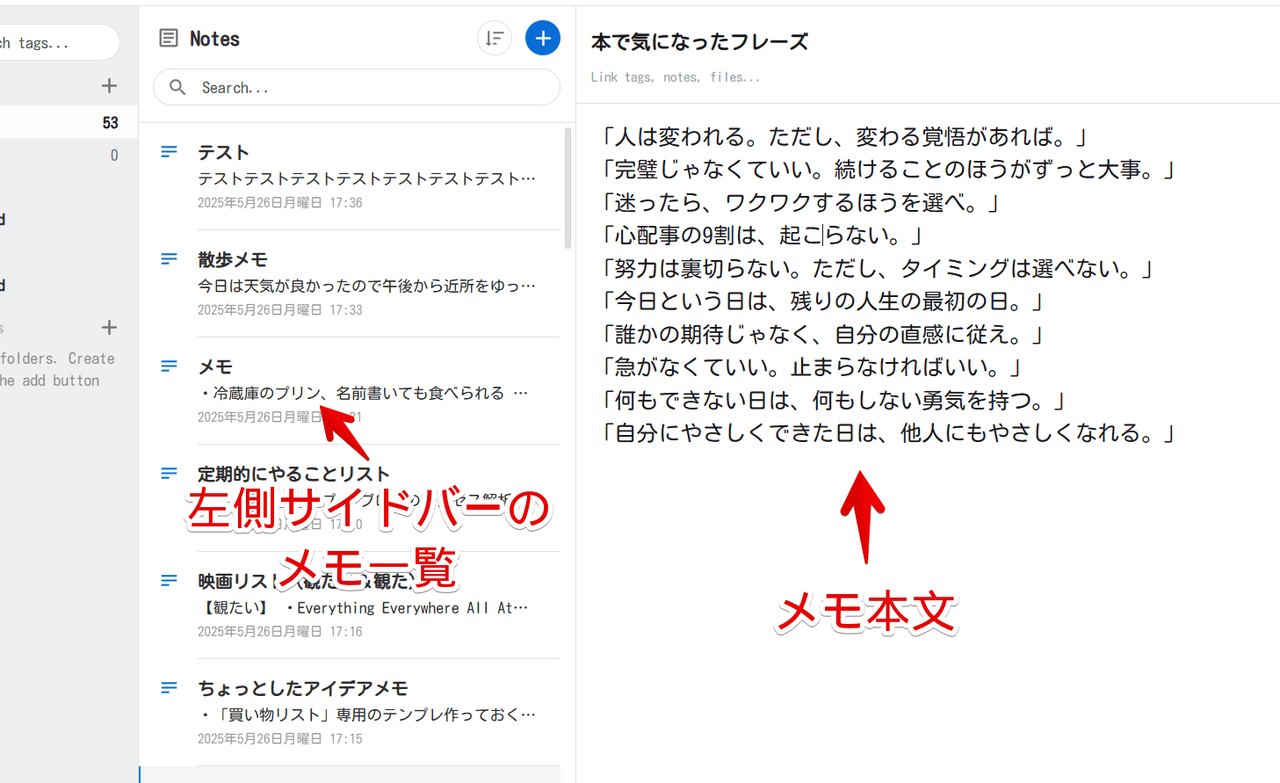Click the plus icon in the folders section
Image resolution: width=1280 pixels, height=783 pixels.
(x=109, y=327)
